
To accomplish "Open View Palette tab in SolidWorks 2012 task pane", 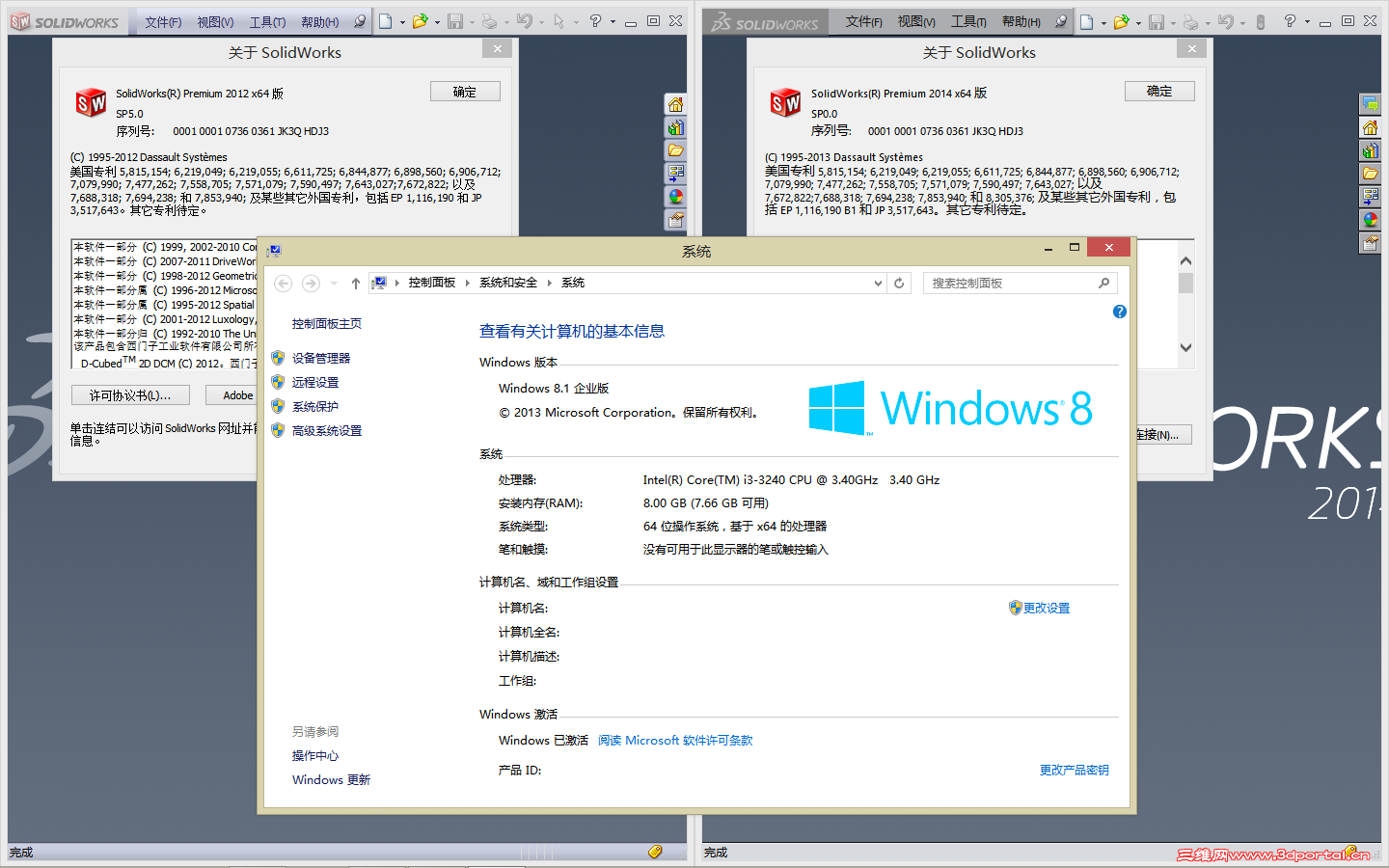I will click(676, 174).
